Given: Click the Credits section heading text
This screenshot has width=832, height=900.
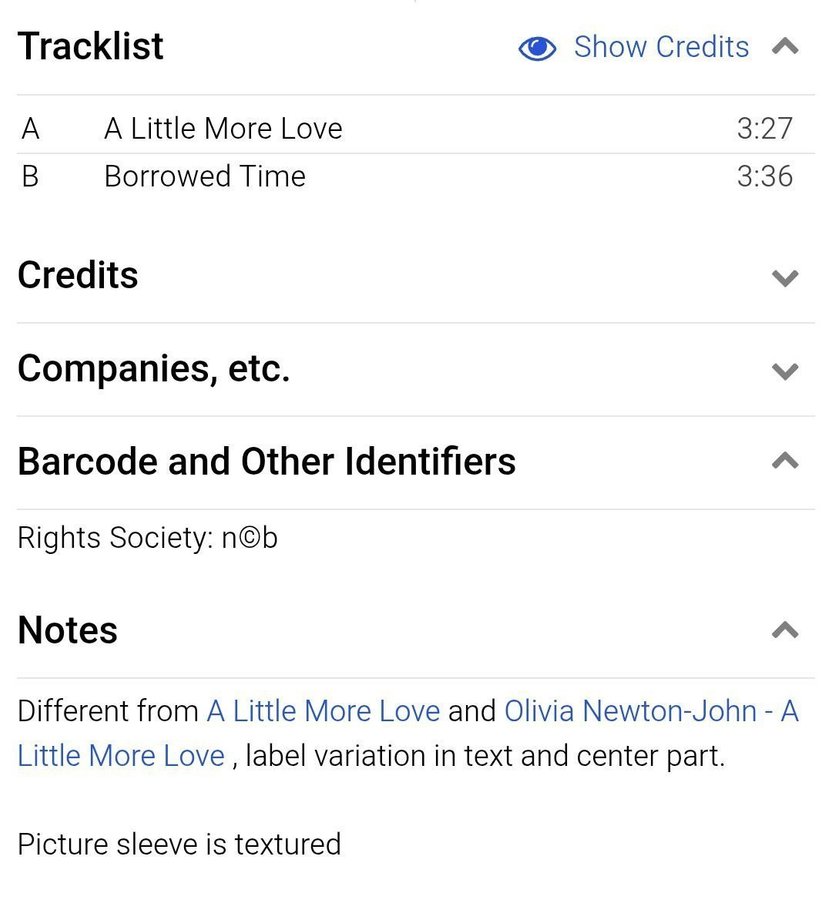Looking at the screenshot, I should 78,275.
